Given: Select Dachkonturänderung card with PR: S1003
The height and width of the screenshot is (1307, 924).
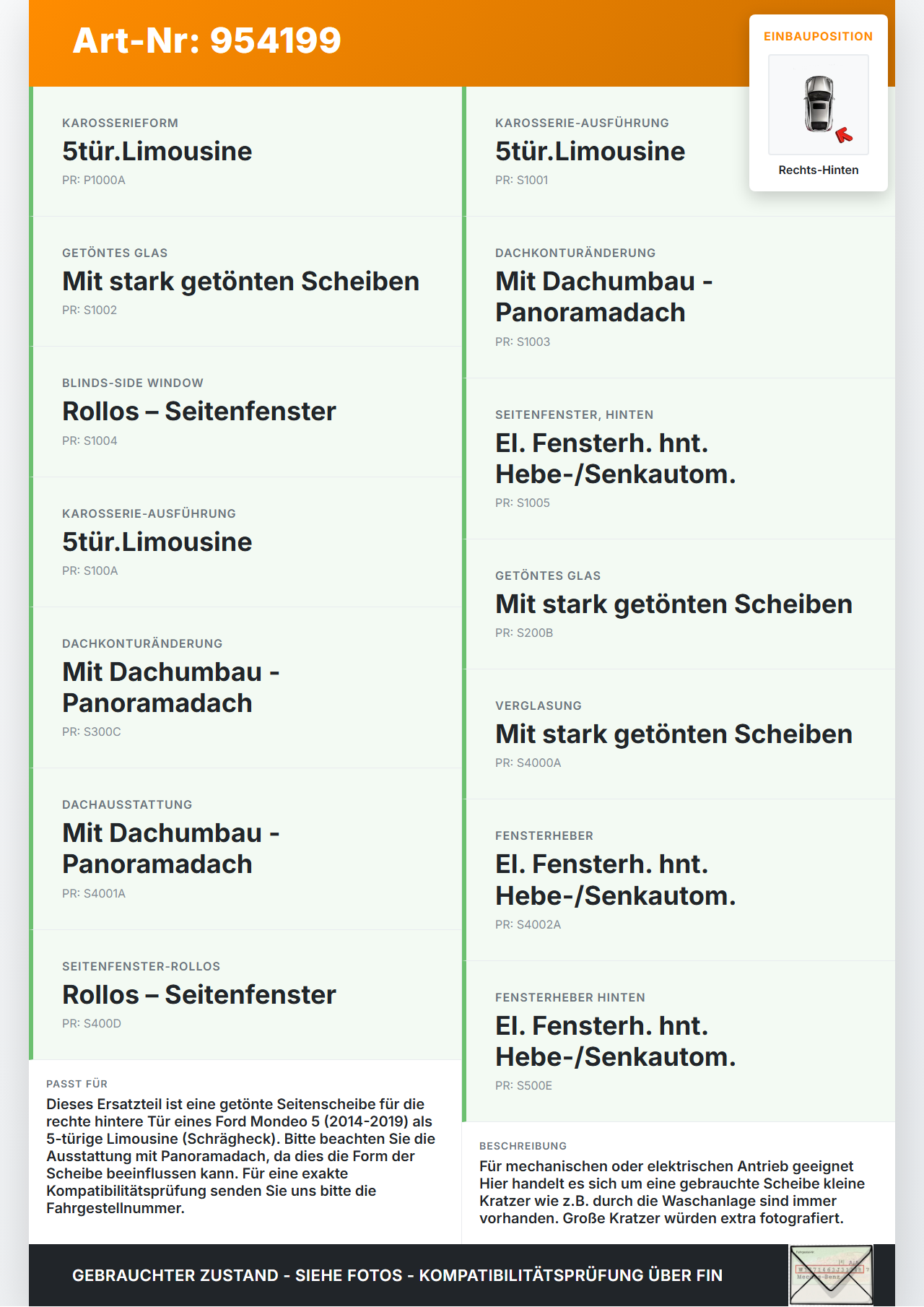Looking at the screenshot, I should click(x=679, y=298).
